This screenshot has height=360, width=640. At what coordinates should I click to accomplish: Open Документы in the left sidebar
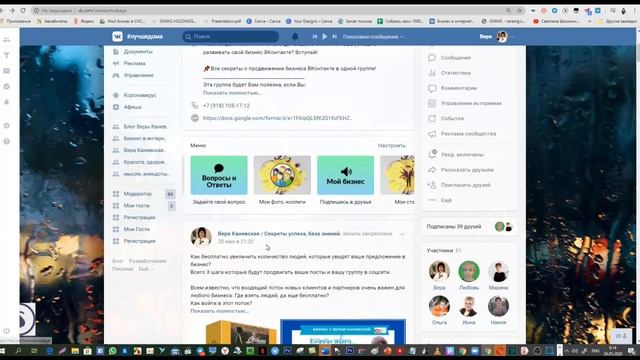coord(138,51)
